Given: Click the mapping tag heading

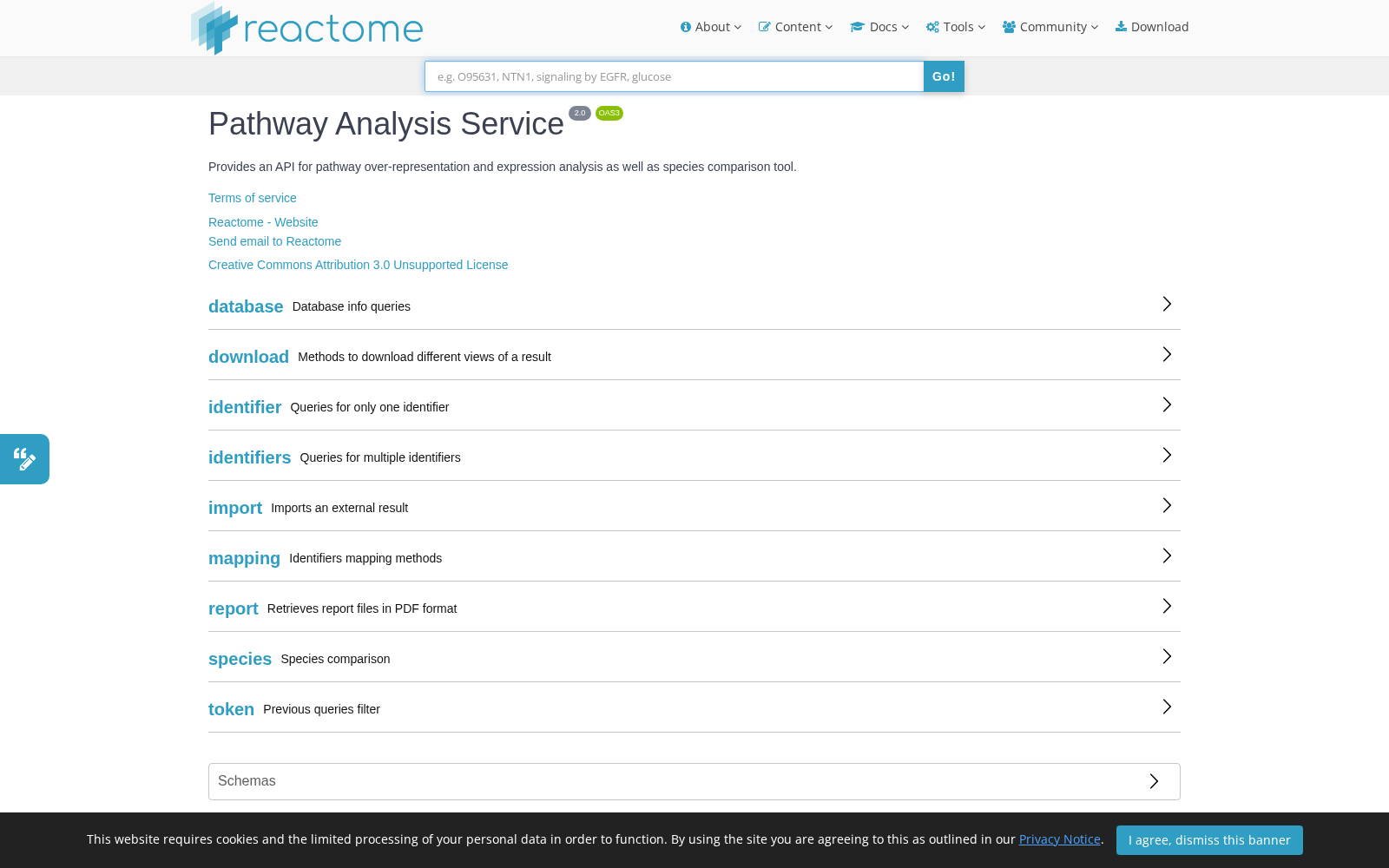Looking at the screenshot, I should click(x=244, y=558).
